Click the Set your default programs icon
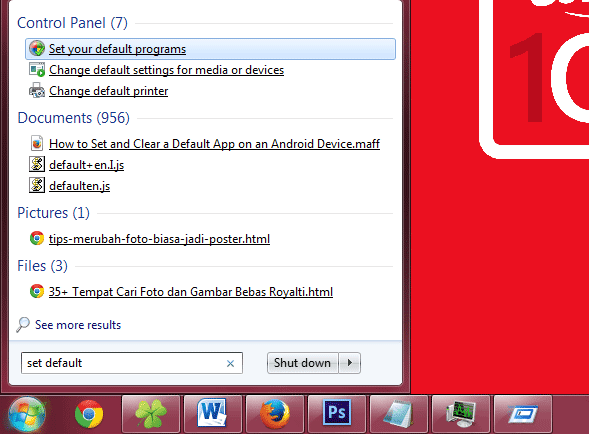The width and height of the screenshot is (589, 434). coord(37,49)
